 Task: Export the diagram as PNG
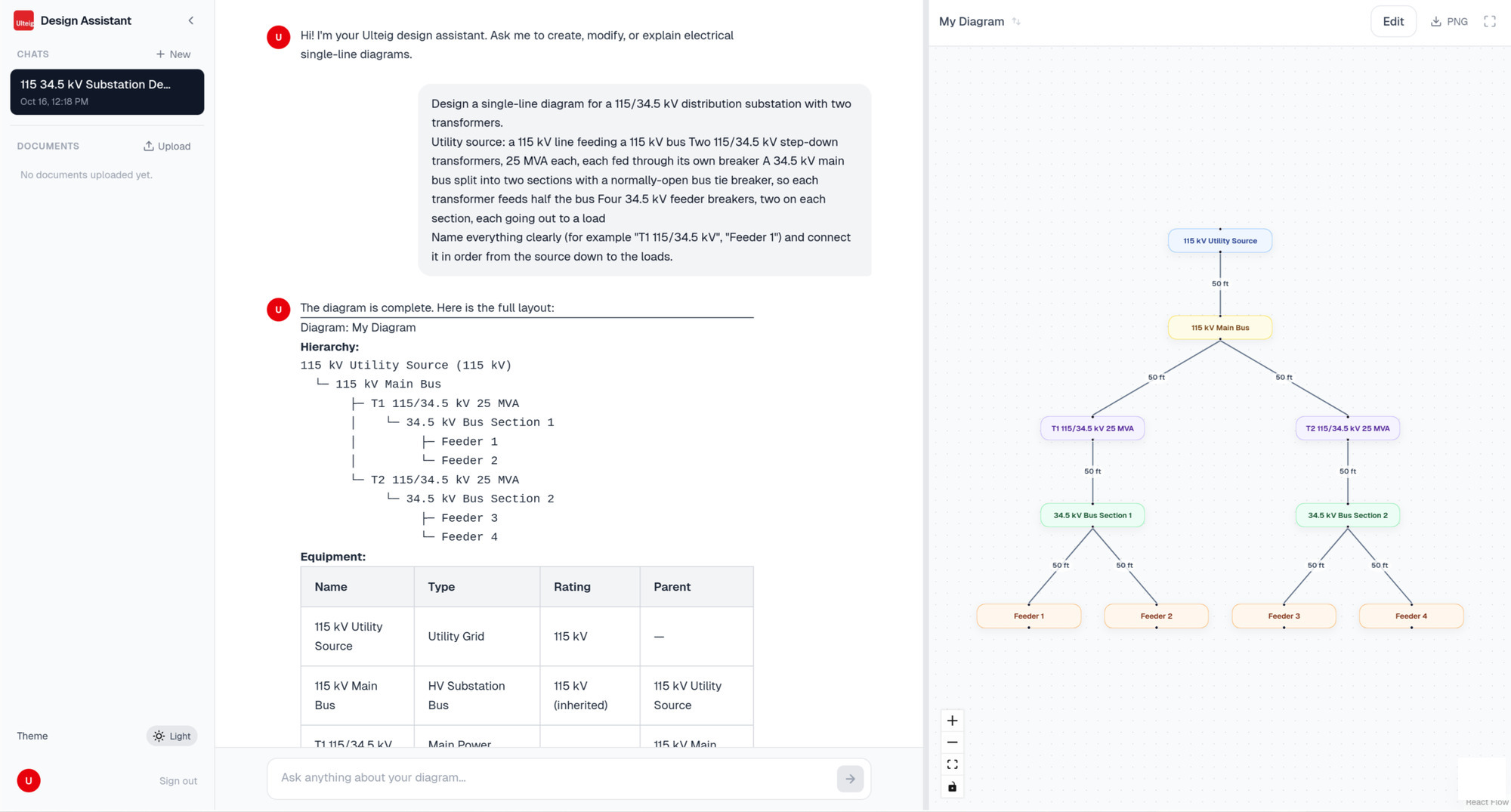point(1449,22)
